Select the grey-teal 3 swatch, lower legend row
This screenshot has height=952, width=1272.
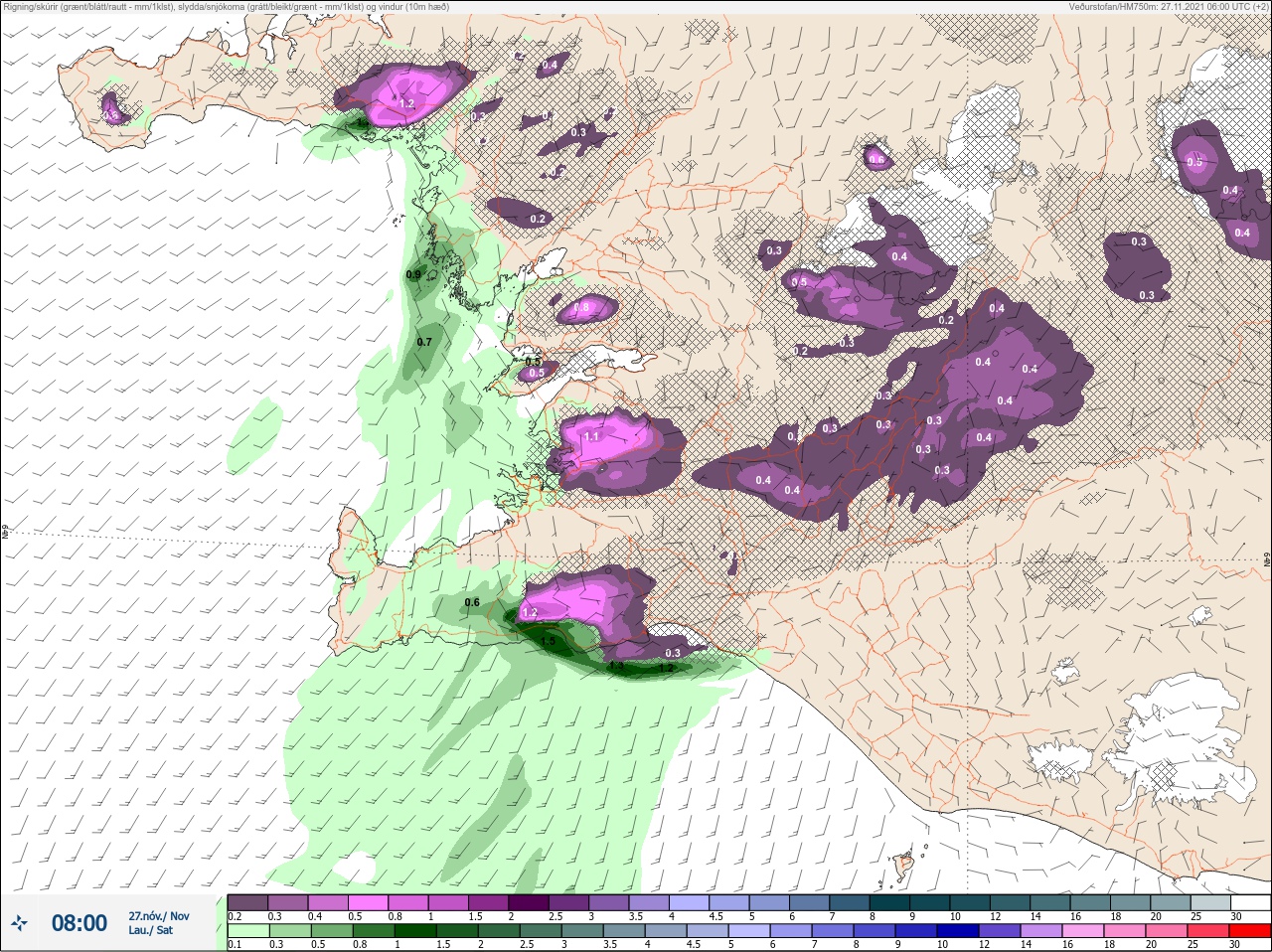(582, 931)
